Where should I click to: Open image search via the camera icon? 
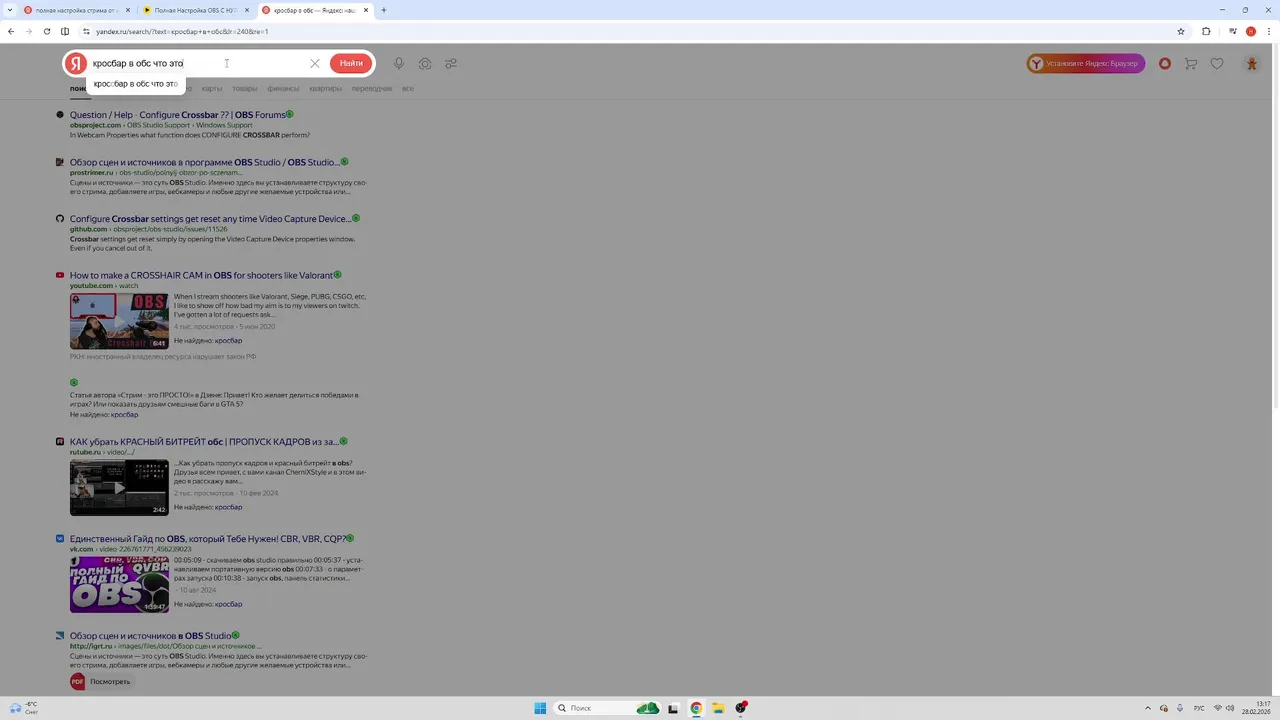(x=425, y=63)
